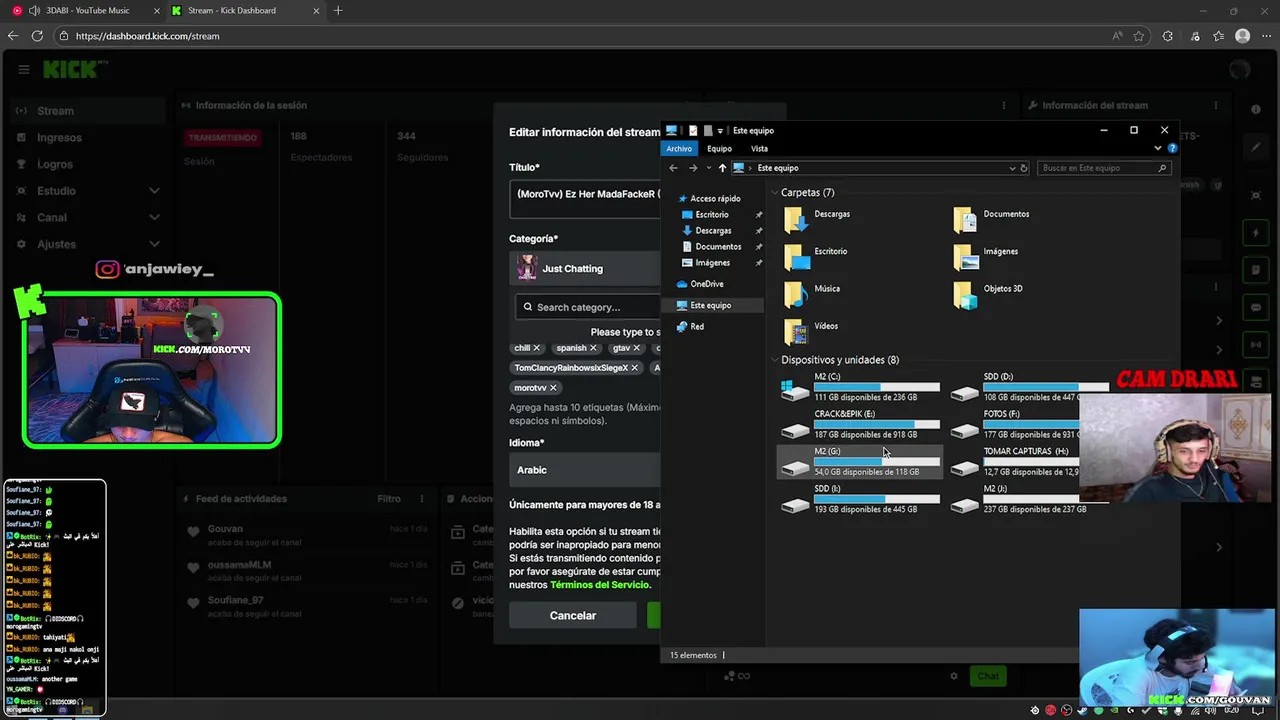This screenshot has height=720, width=1280.
Task: Open Explorer help question mark icon
Action: pos(1172,148)
